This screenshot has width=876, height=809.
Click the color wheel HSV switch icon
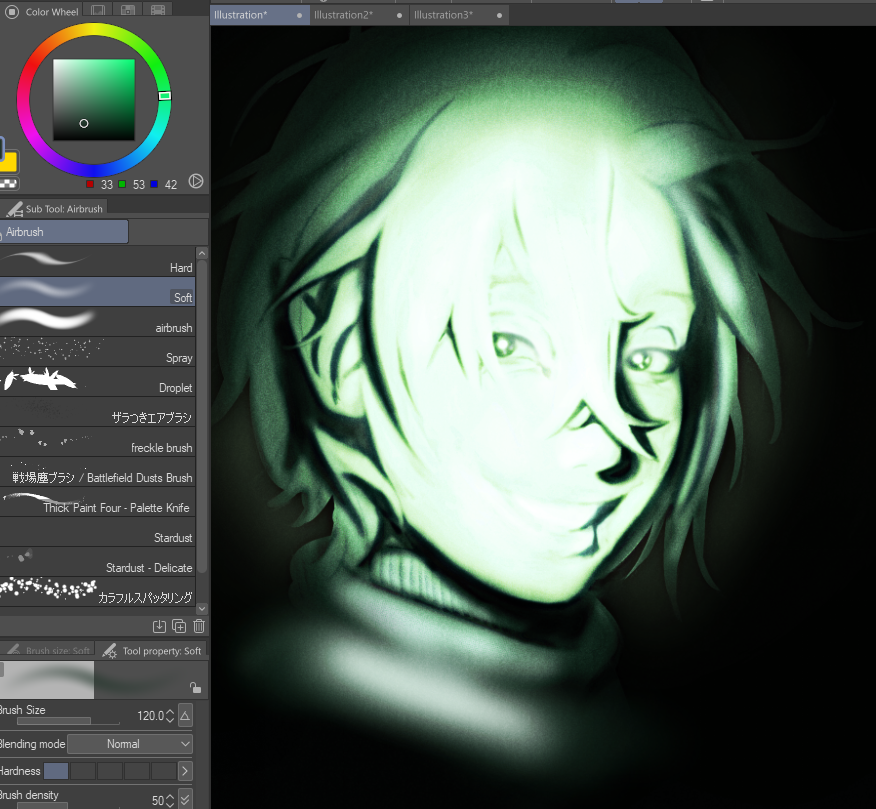[x=196, y=182]
